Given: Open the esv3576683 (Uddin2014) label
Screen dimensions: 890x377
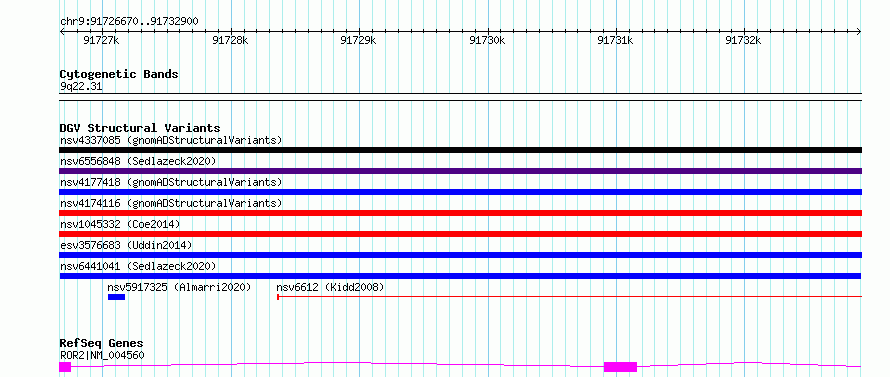Looking at the screenshot, I should [126, 245].
